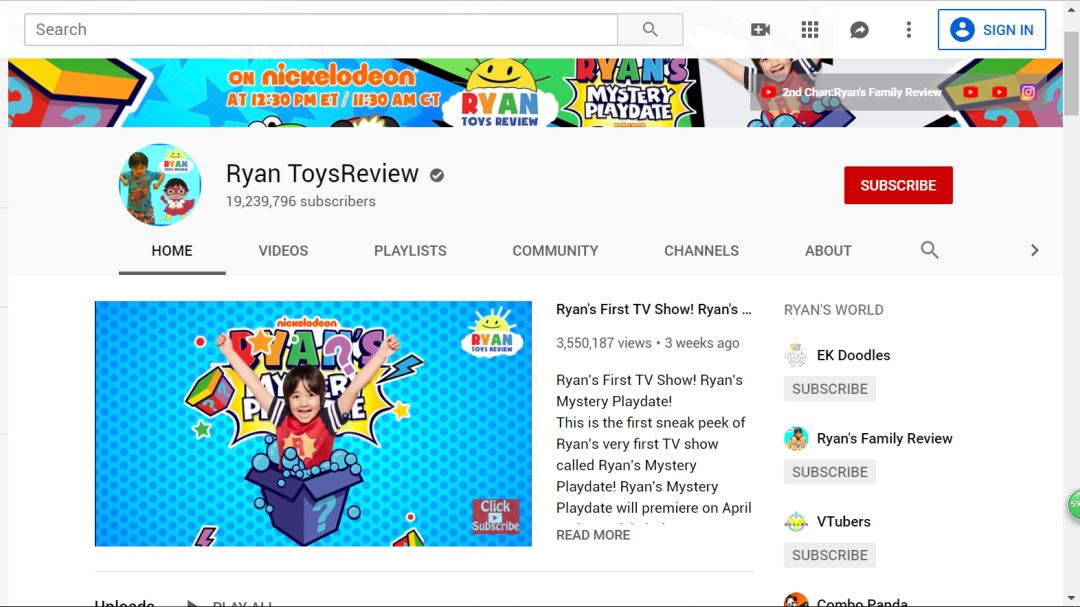
Task: Expand description with Read More
Action: [593, 535]
